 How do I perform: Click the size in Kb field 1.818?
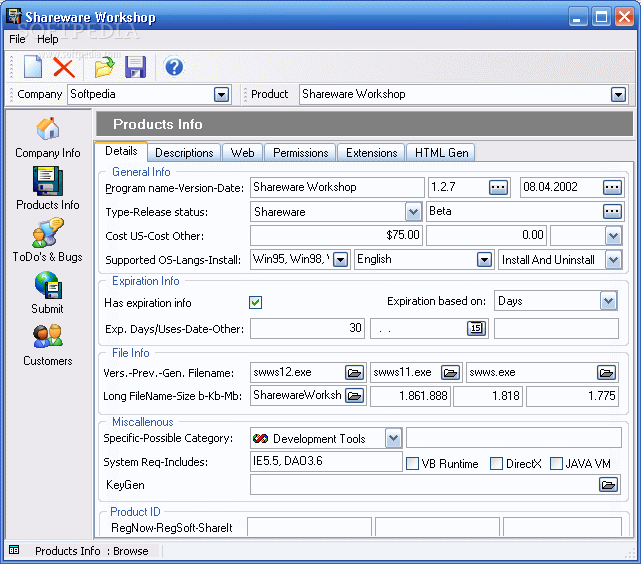tap(488, 396)
